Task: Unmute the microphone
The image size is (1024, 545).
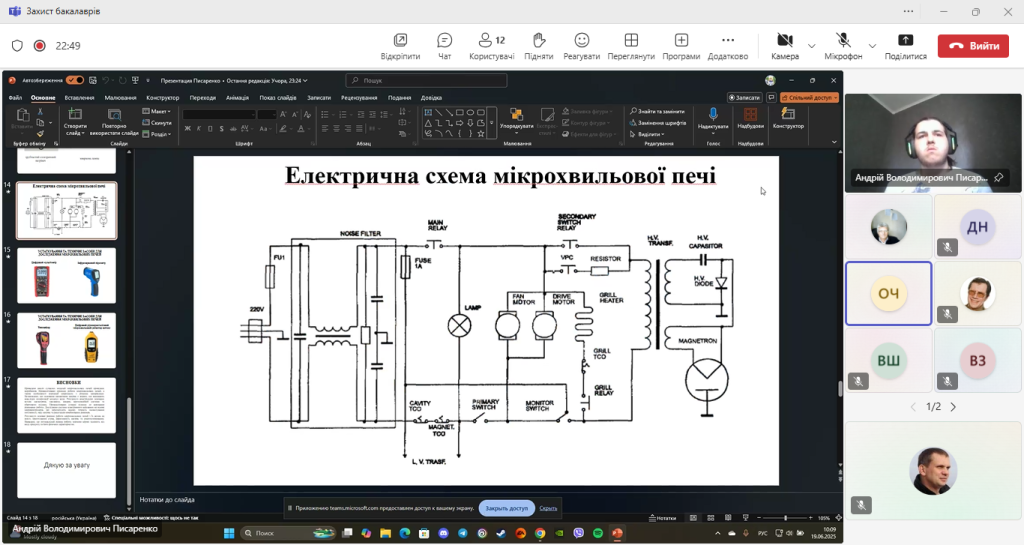Action: click(843, 45)
